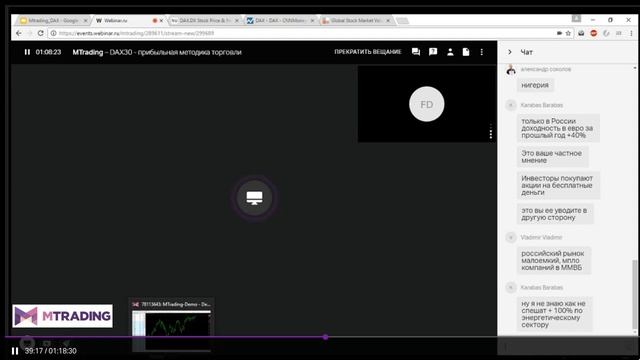
Task: Click the российский рынок малоемкий message
Action: tap(554, 260)
